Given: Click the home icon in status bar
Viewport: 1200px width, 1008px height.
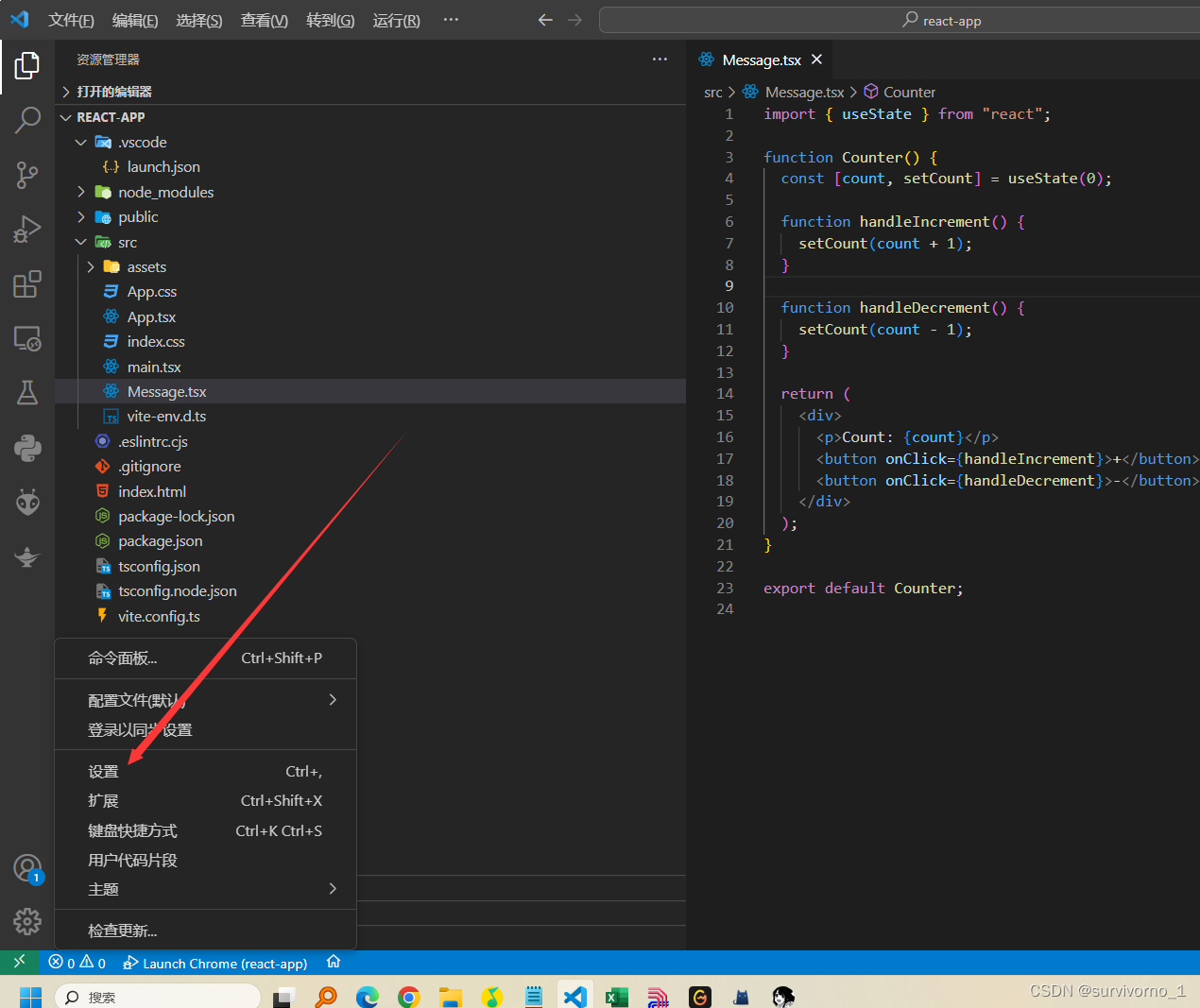Looking at the screenshot, I should [334, 962].
